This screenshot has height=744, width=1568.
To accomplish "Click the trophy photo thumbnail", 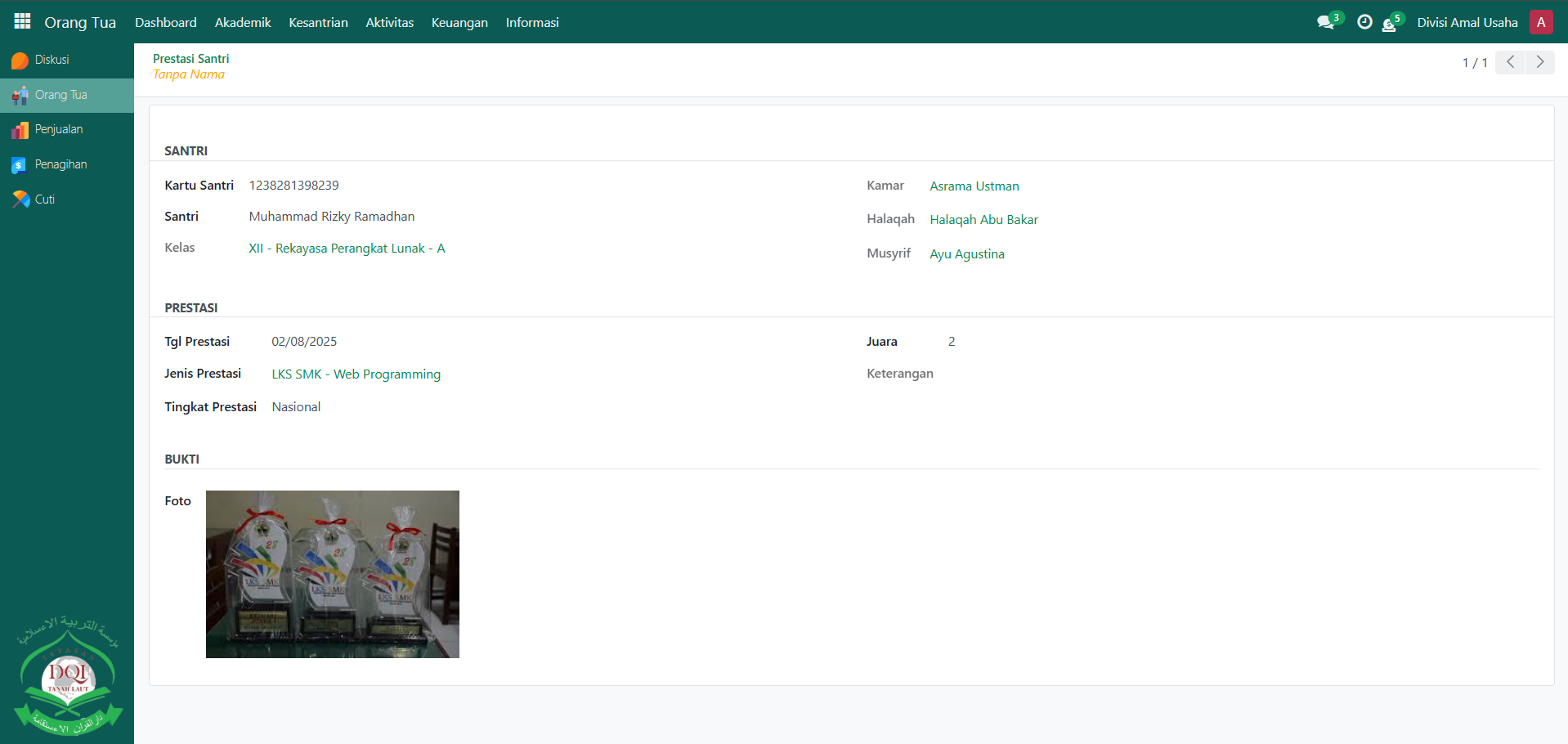I will point(333,574).
